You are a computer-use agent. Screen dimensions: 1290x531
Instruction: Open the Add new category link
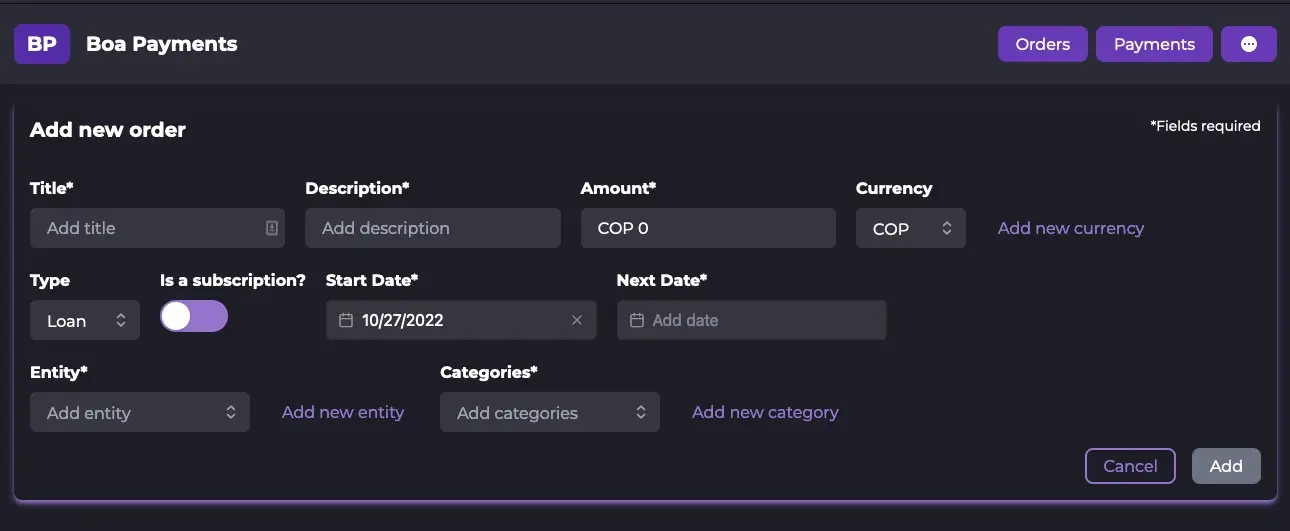click(765, 412)
